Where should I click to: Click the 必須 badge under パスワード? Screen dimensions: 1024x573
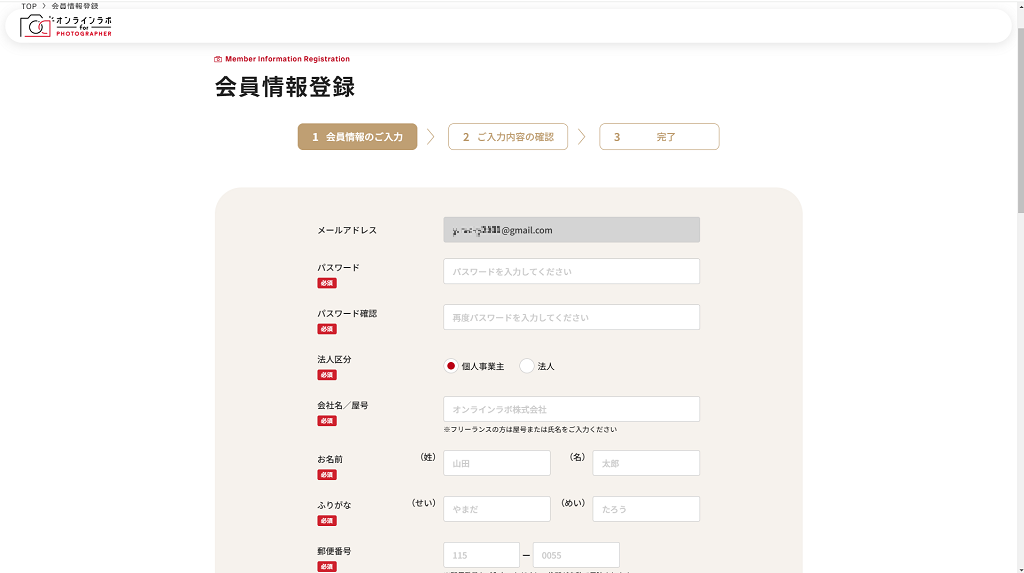point(327,283)
